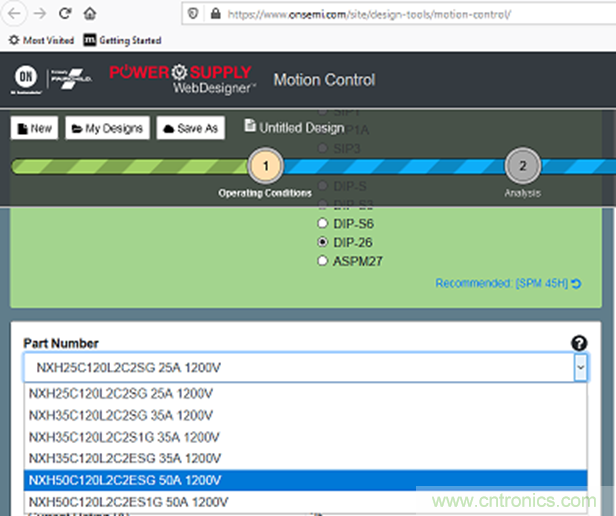The image size is (616, 516).
Task: Select the DIP-S6 radio option
Action: 323,223
